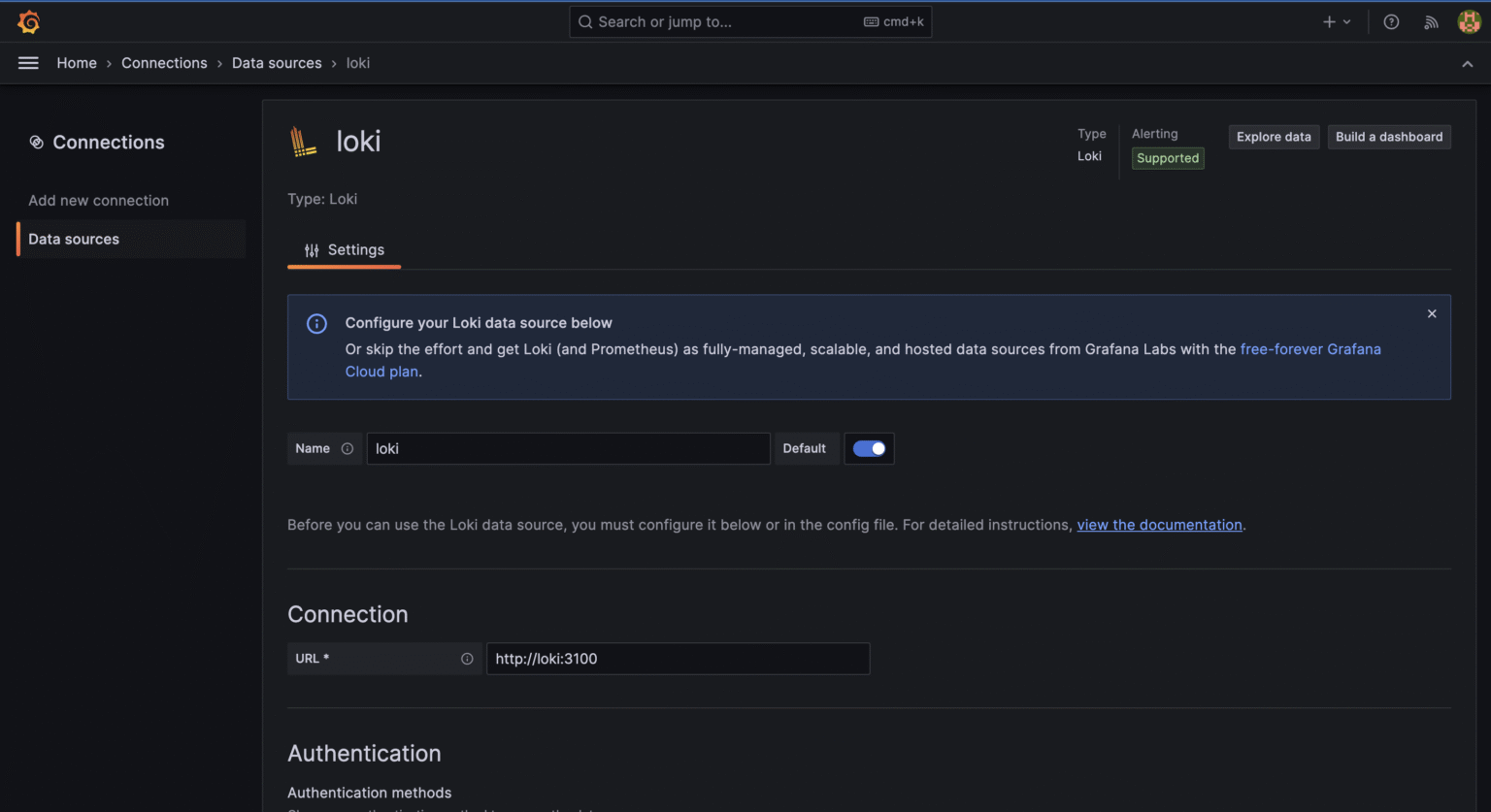Open the navigation hamburger menu
This screenshot has height=812, width=1491.
(28, 63)
